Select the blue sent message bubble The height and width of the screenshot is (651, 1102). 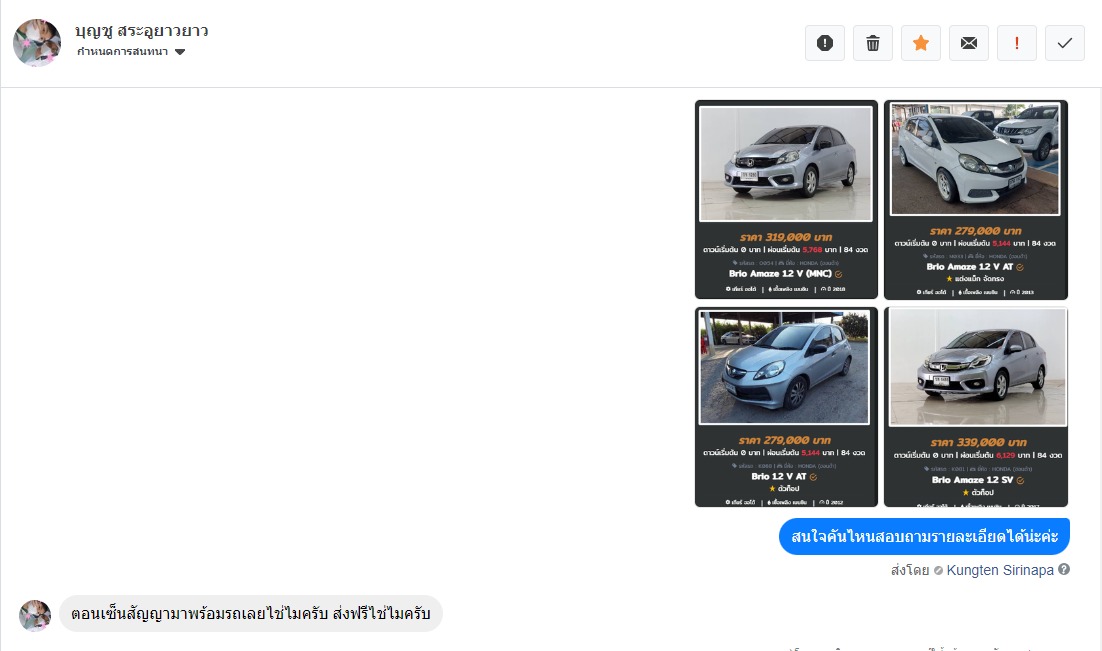(924, 536)
